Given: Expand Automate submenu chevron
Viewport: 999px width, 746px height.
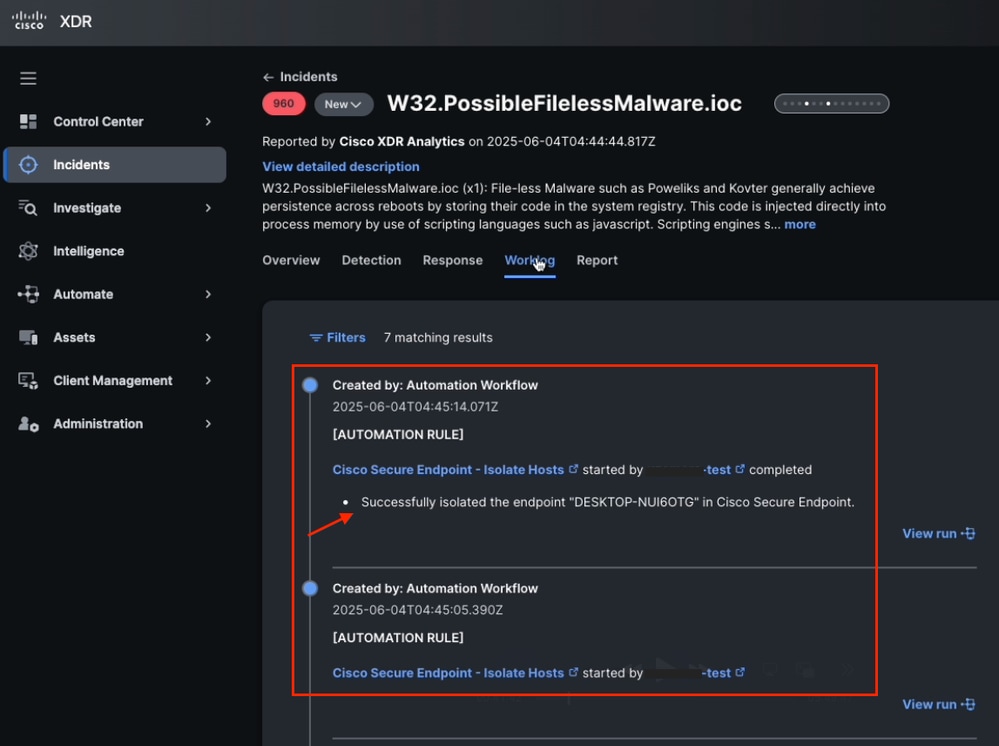Looking at the screenshot, I should [x=208, y=294].
